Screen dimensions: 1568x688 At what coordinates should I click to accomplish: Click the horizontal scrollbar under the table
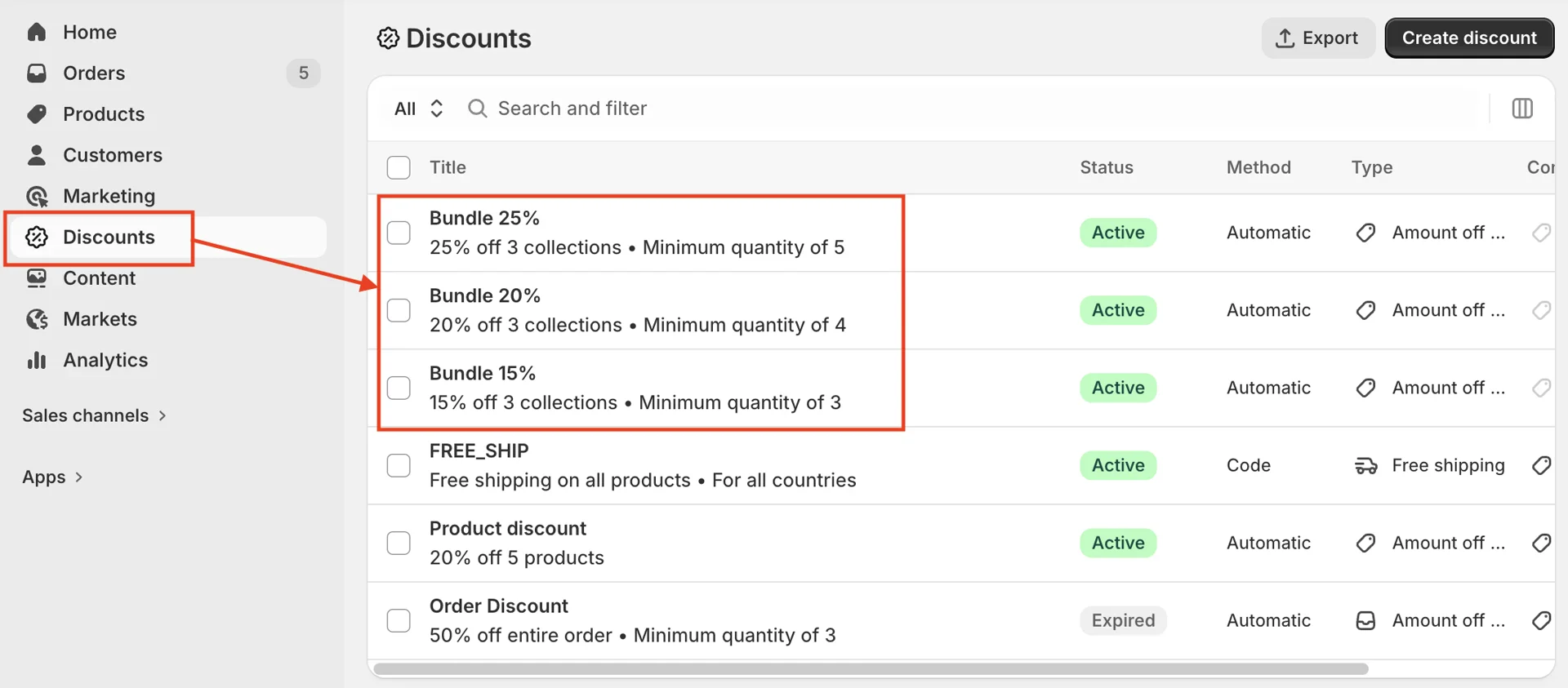[871, 669]
